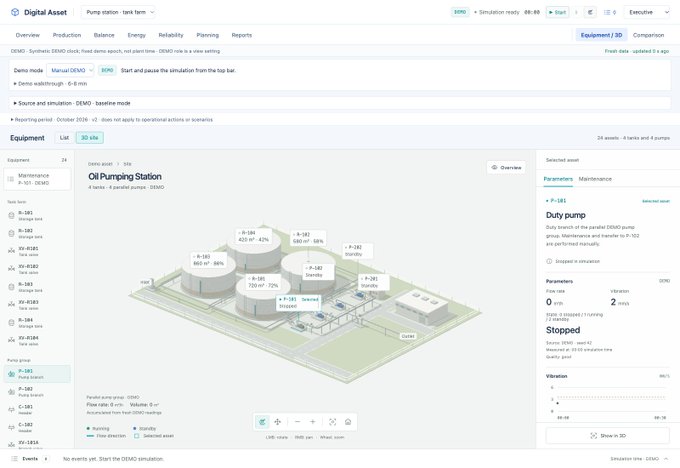Select R-104 storage tank icon in list
This screenshot has width=680, height=468.
click(11, 322)
